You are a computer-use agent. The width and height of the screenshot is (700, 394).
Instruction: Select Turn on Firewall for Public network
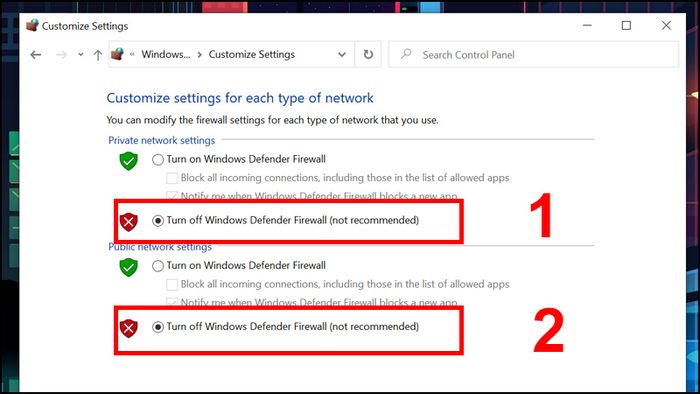(158, 266)
